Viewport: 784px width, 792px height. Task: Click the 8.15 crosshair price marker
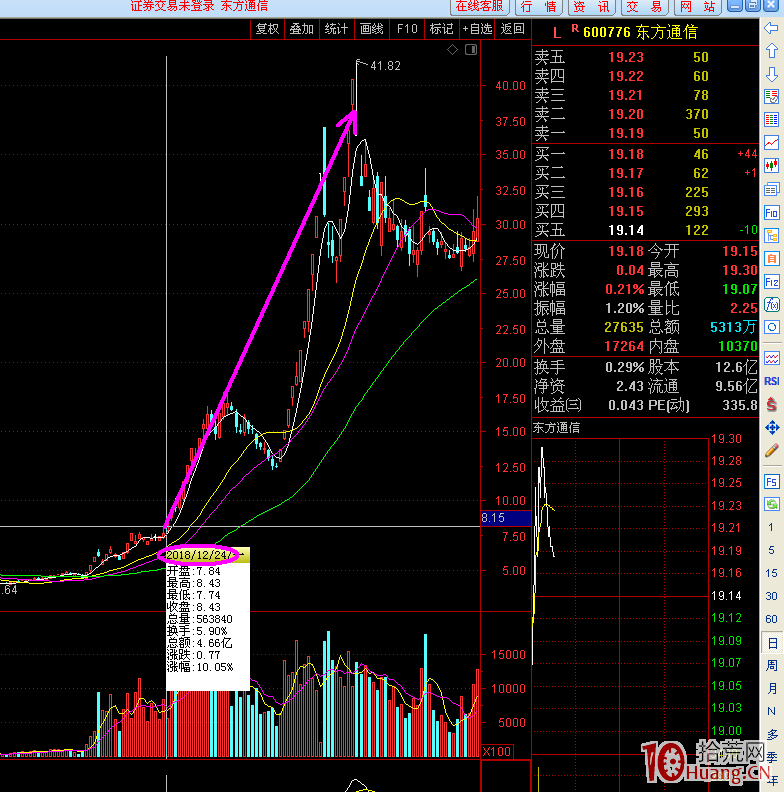(505, 518)
